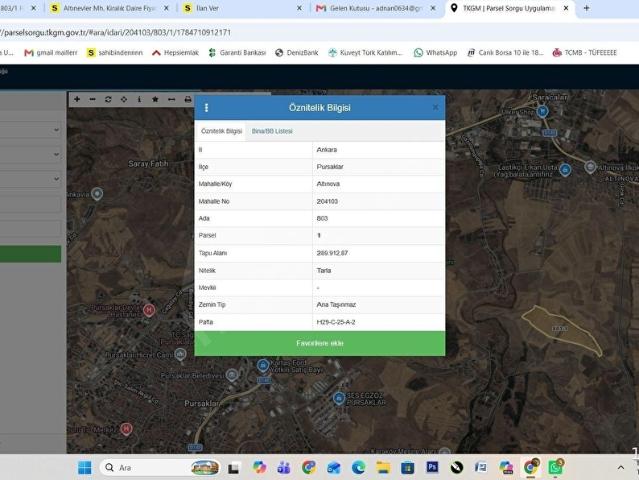Viewport: 639px width, 480px height.
Task: Click the upper sidebar text input field
Action: (x=31, y=204)
